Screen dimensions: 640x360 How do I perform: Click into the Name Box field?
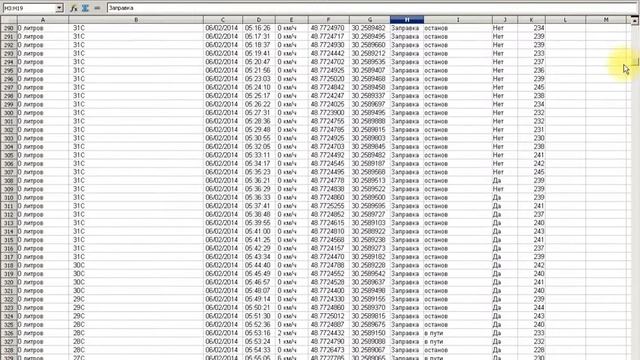(29, 8)
